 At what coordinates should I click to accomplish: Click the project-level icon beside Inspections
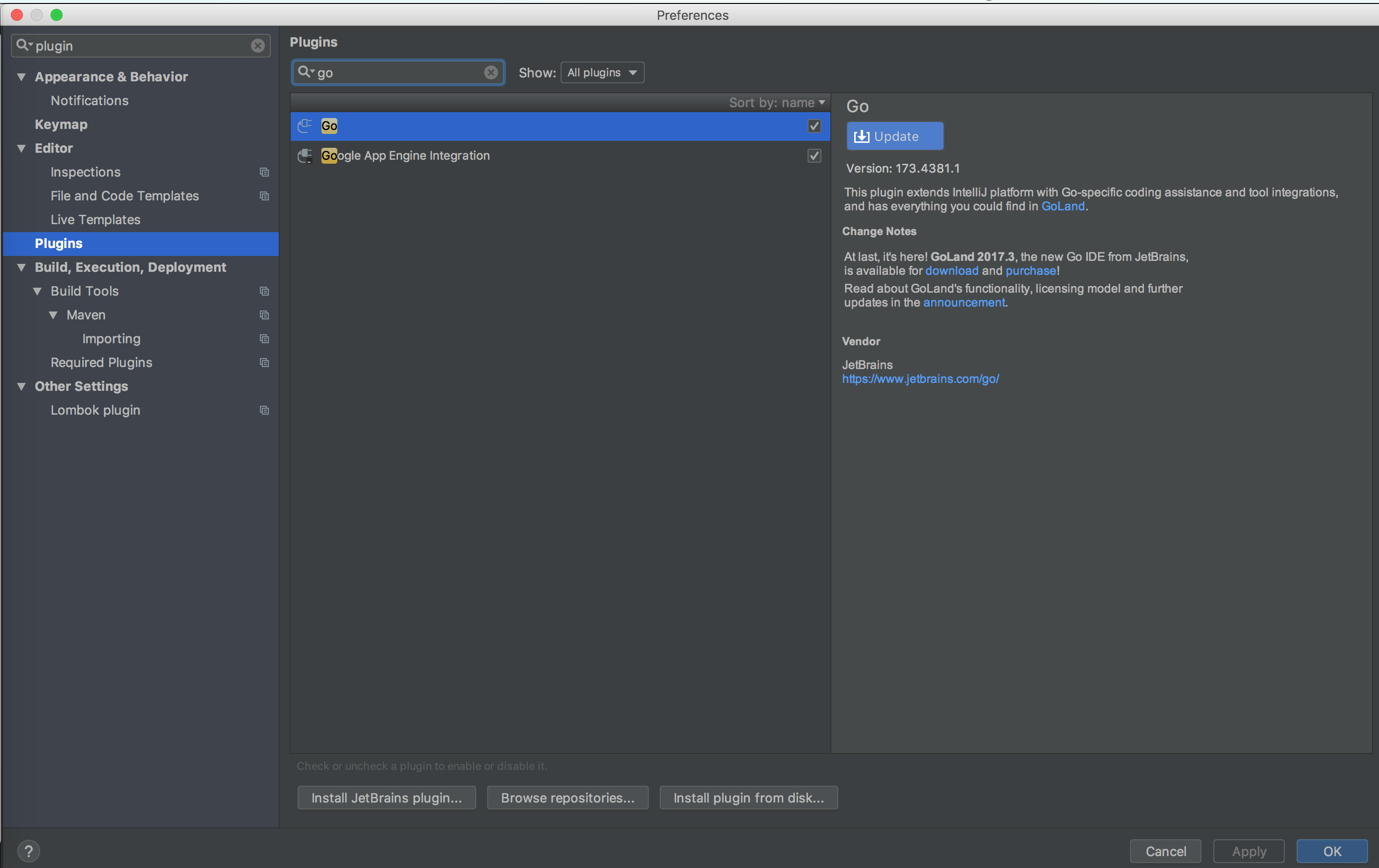(264, 172)
